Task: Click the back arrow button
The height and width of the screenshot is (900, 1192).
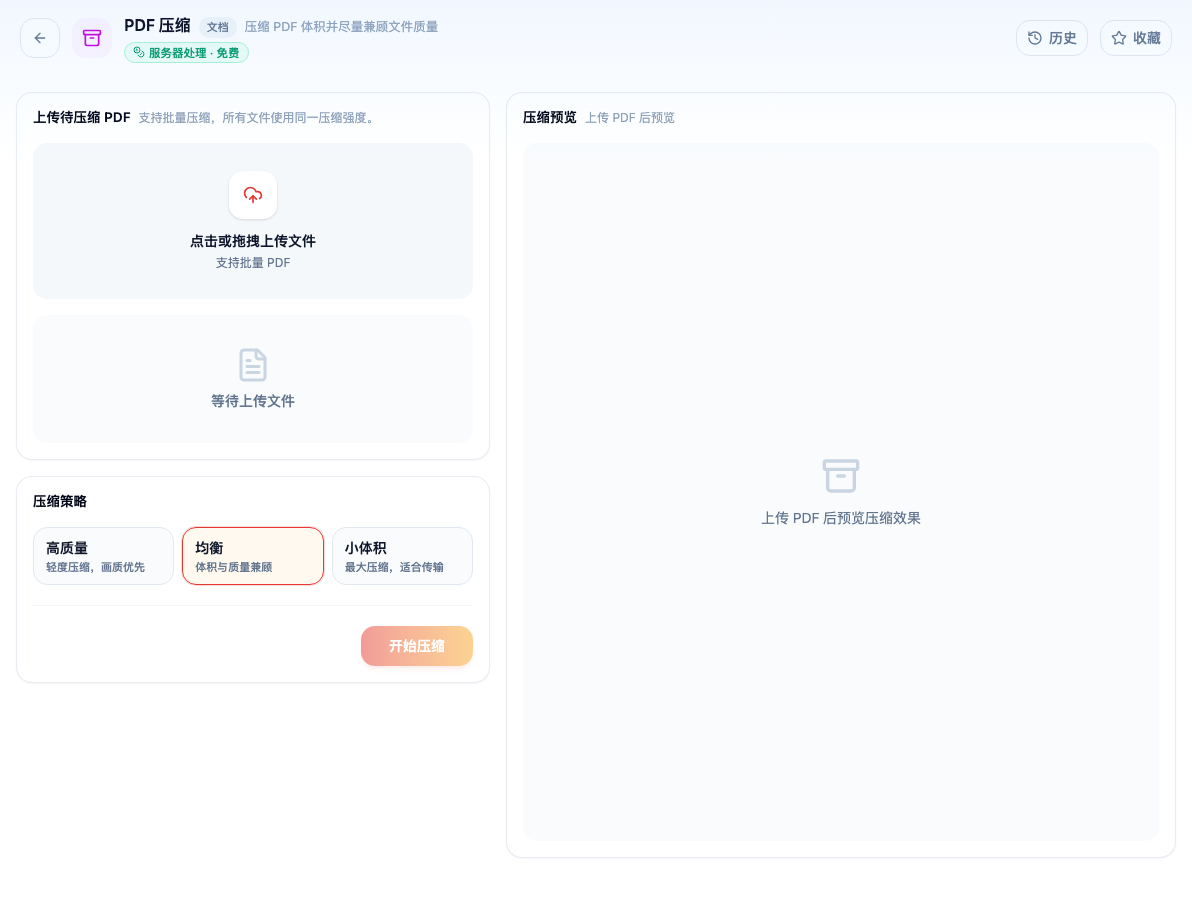Action: 40,38
